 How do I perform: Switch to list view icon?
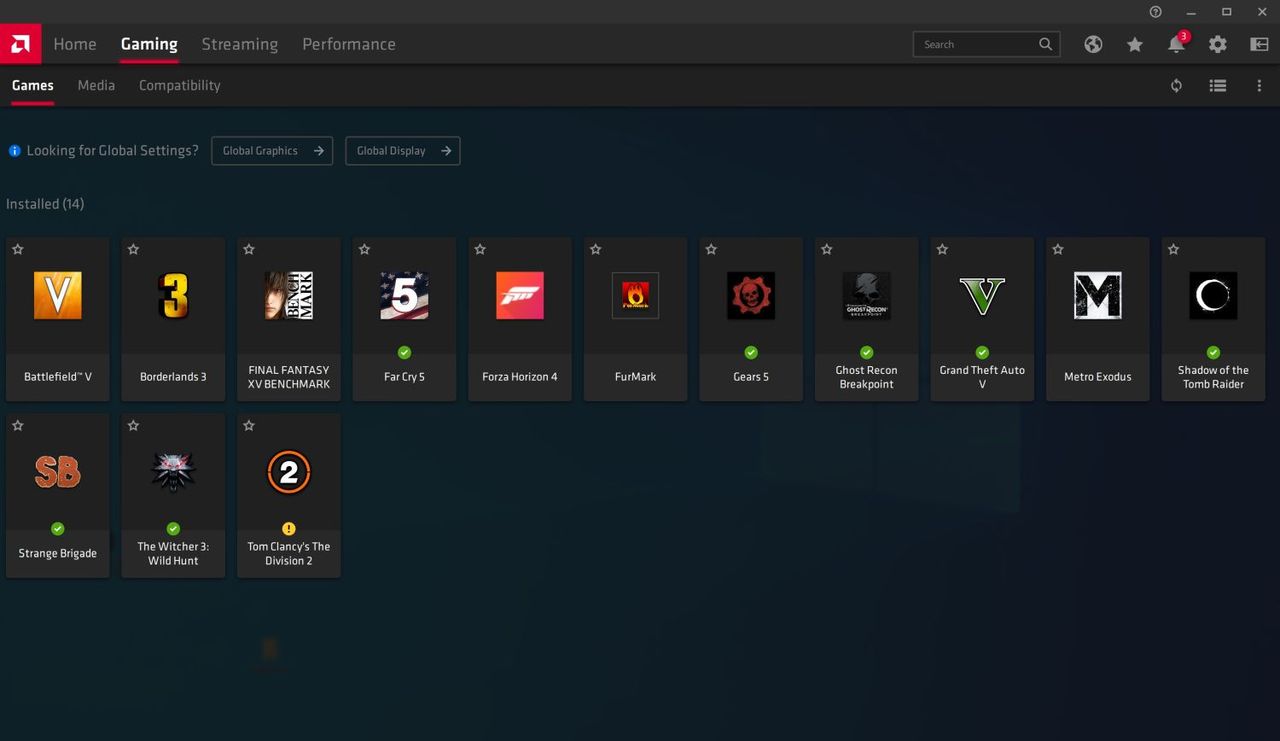pos(1218,86)
